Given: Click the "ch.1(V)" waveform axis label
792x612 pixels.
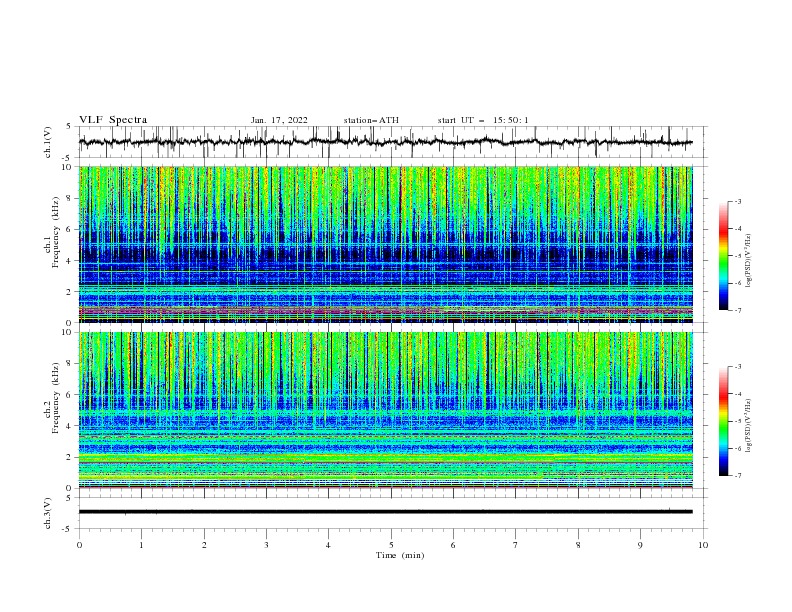Looking at the screenshot, I should click(48, 142).
